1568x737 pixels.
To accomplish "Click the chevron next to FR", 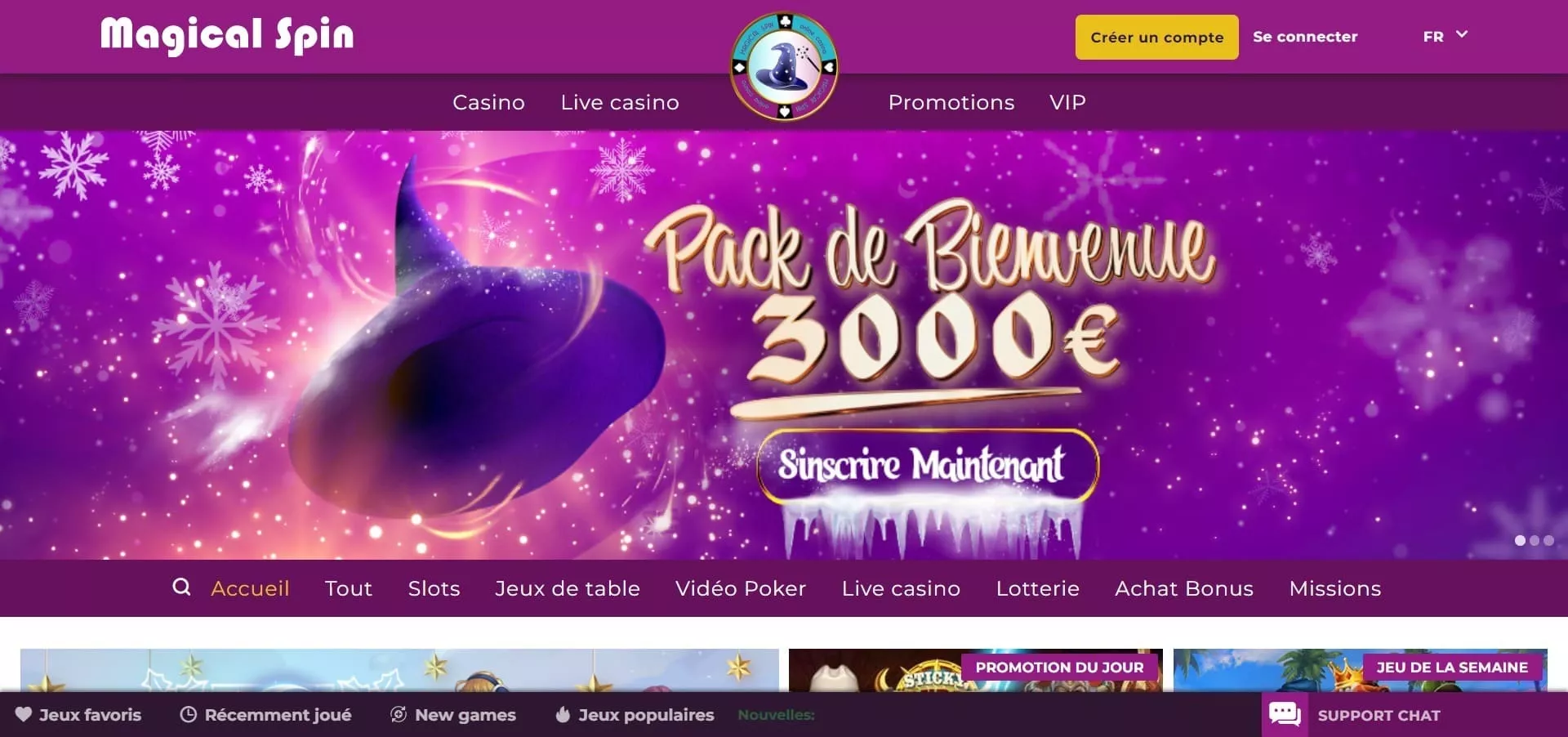I will click(1462, 34).
